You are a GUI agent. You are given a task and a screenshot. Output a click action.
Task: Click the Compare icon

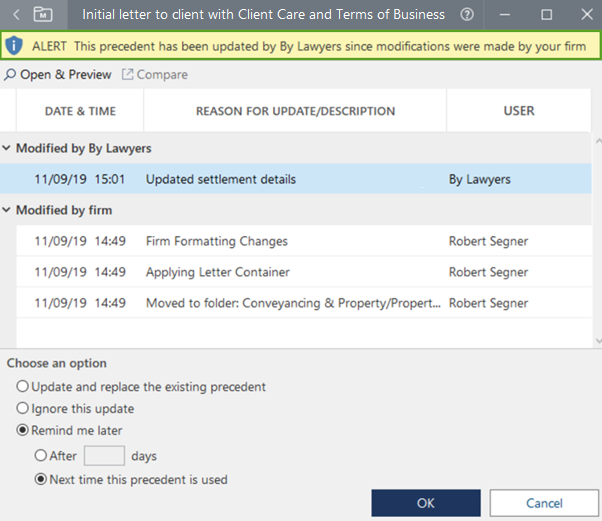127,75
